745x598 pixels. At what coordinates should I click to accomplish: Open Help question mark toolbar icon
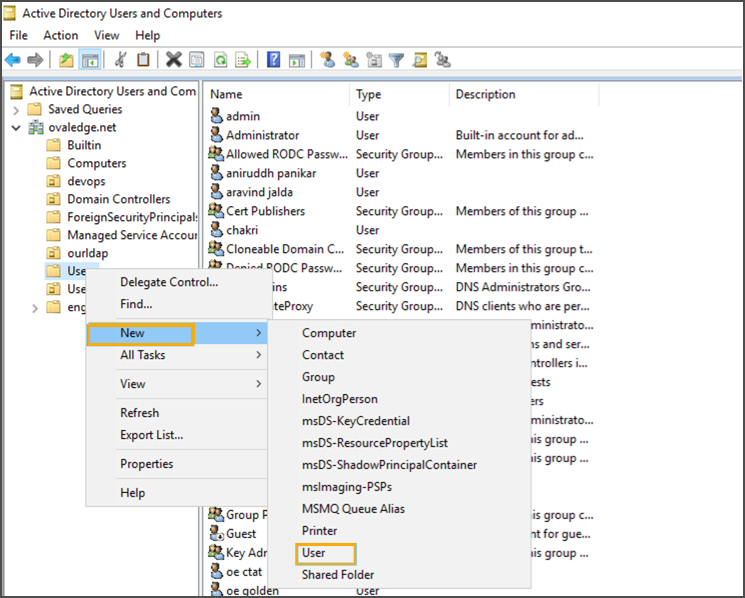[x=273, y=60]
